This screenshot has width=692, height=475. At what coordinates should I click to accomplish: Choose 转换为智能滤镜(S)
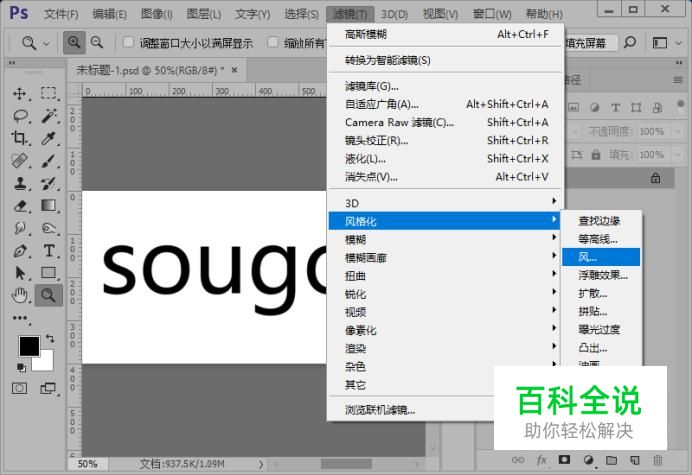pos(446,60)
